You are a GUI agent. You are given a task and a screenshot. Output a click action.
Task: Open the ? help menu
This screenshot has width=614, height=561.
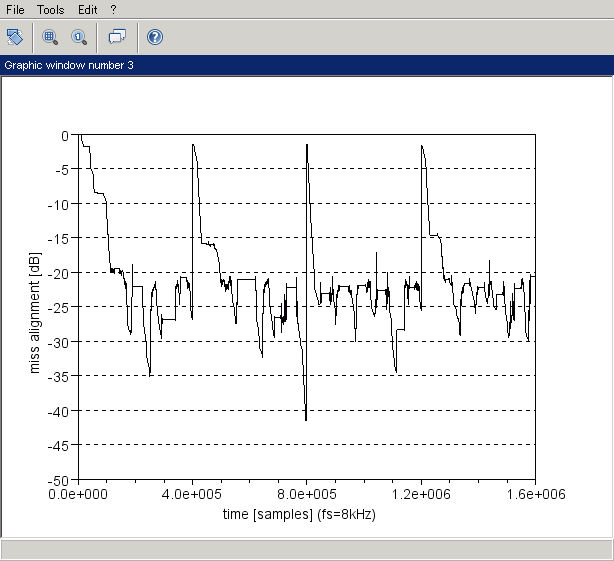point(114,8)
